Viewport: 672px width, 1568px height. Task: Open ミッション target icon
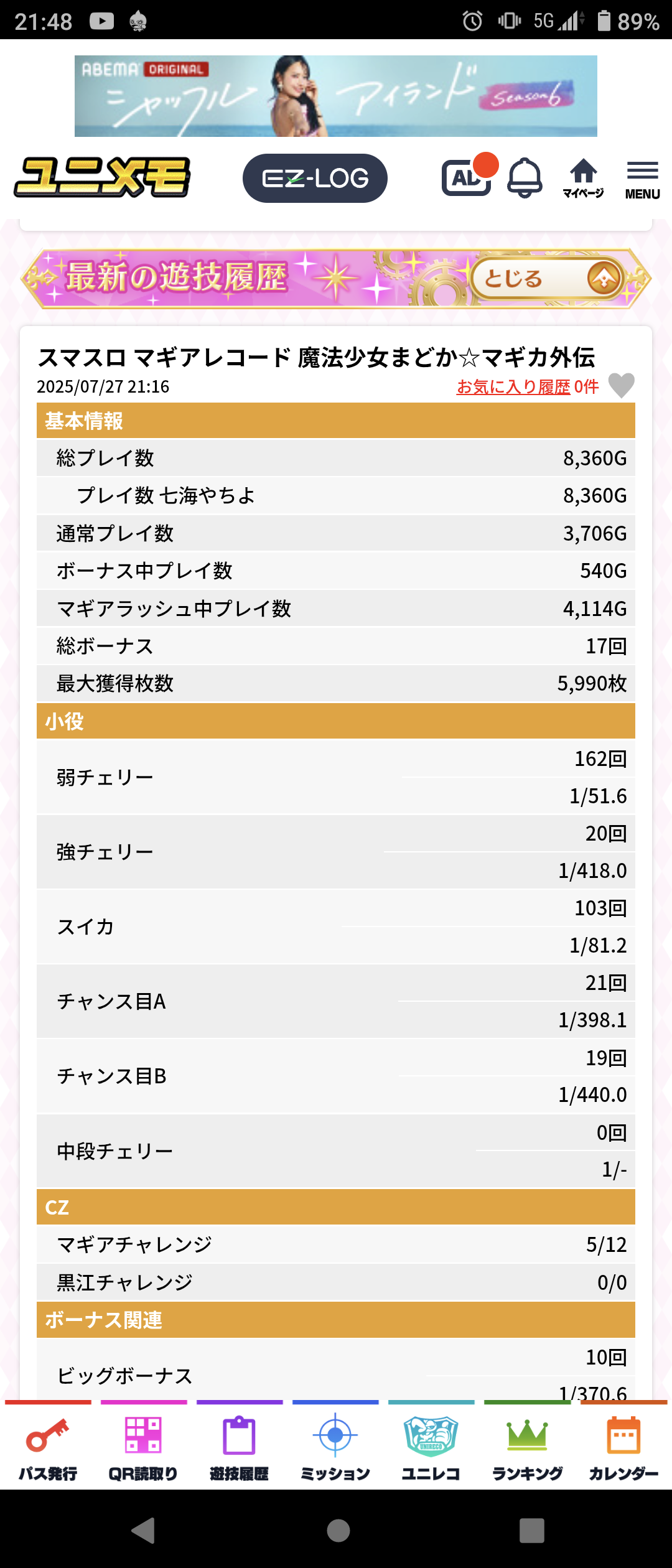click(335, 1448)
